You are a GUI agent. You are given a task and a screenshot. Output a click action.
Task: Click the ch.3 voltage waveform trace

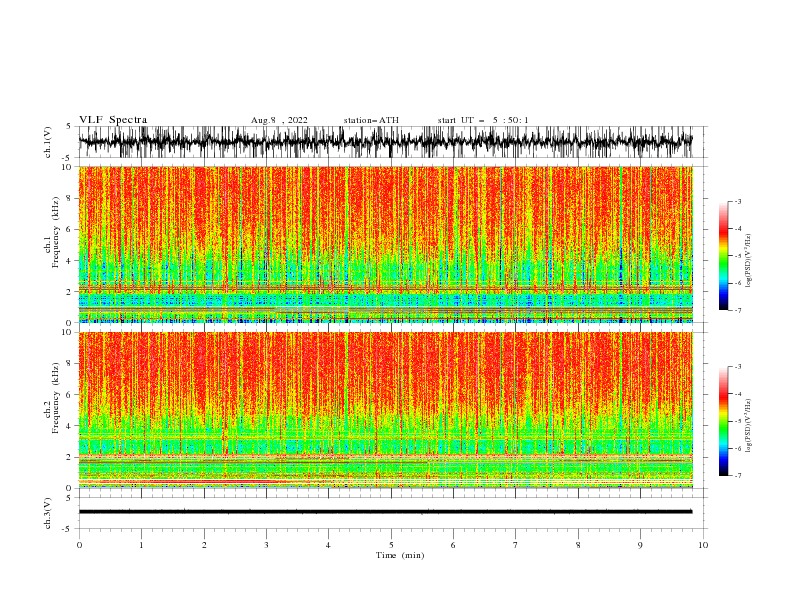[385, 512]
